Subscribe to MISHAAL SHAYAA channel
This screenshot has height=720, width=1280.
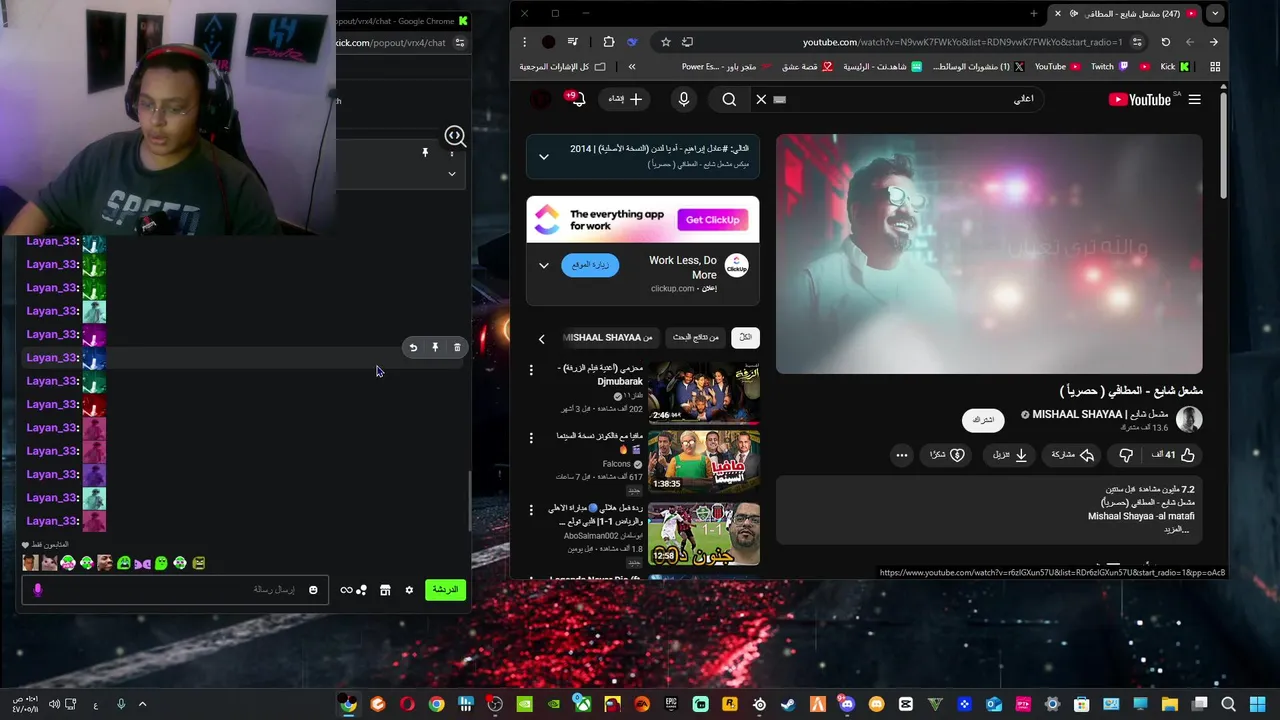coord(984,420)
